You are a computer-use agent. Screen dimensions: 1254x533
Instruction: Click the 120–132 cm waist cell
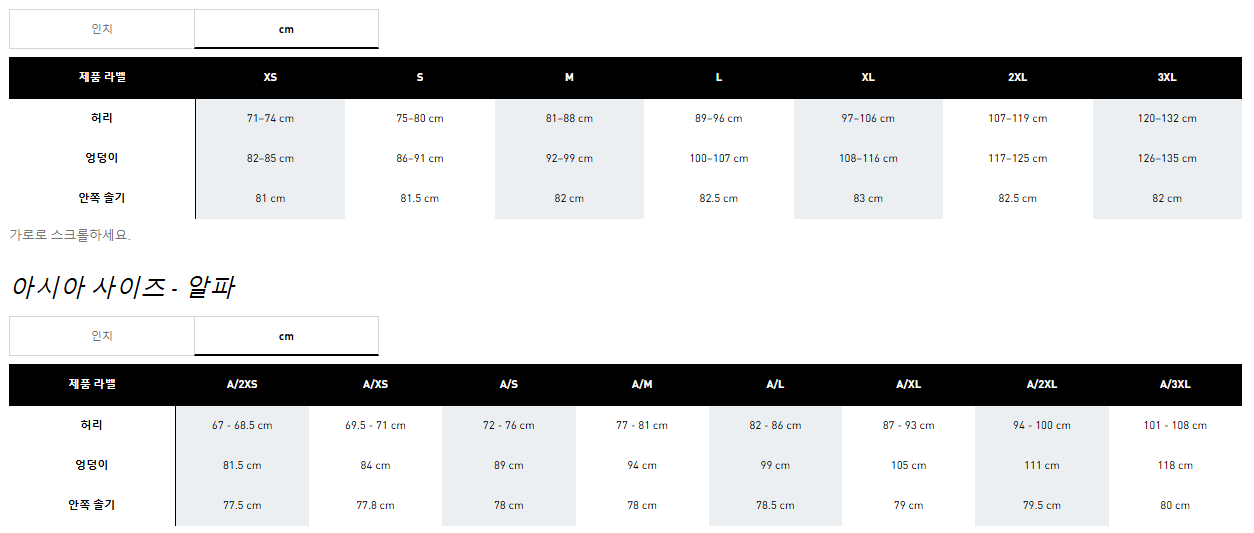click(x=1166, y=118)
